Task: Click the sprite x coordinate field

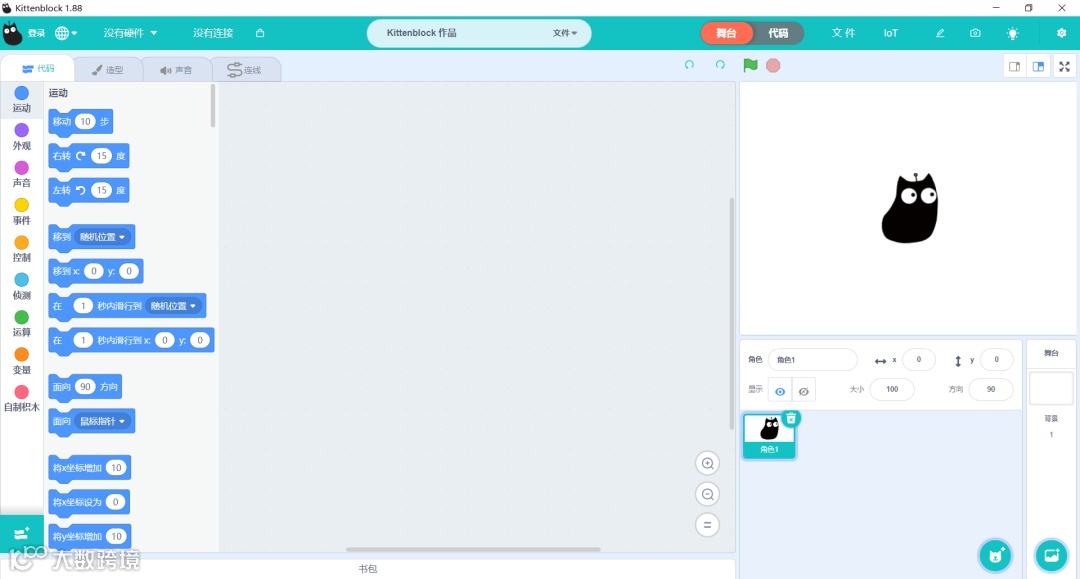Action: click(918, 359)
